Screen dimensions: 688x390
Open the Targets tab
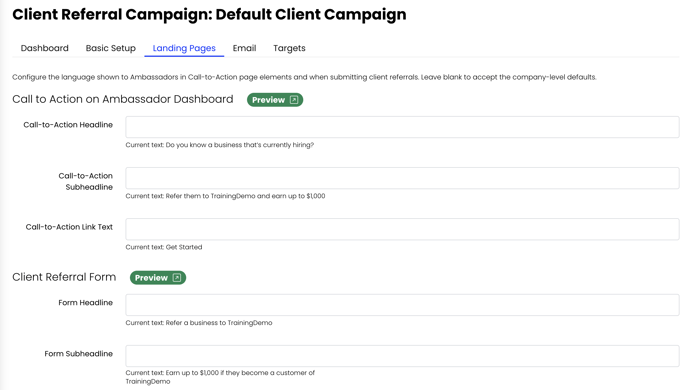[x=289, y=48]
